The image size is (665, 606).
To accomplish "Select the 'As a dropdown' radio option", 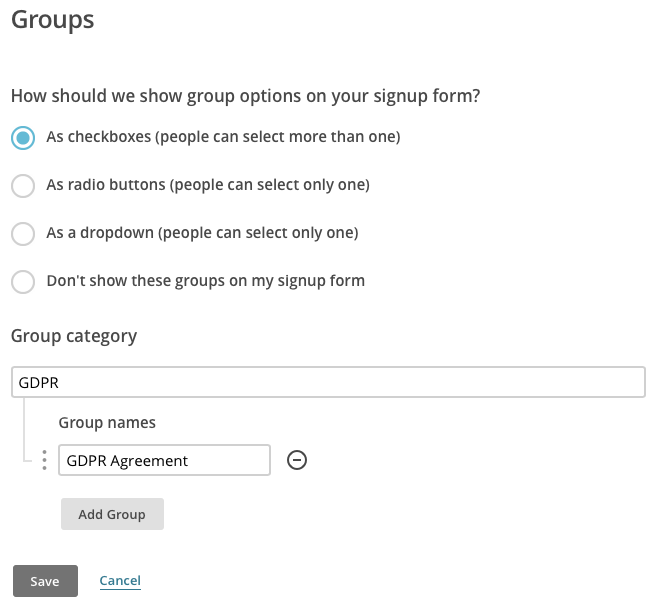I will (x=23, y=233).
